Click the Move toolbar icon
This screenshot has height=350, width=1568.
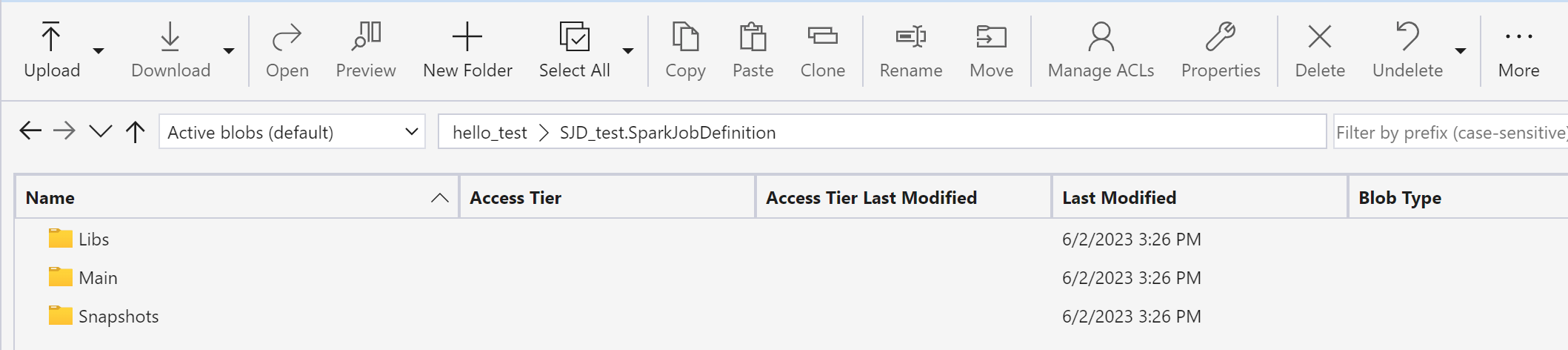pos(991,37)
